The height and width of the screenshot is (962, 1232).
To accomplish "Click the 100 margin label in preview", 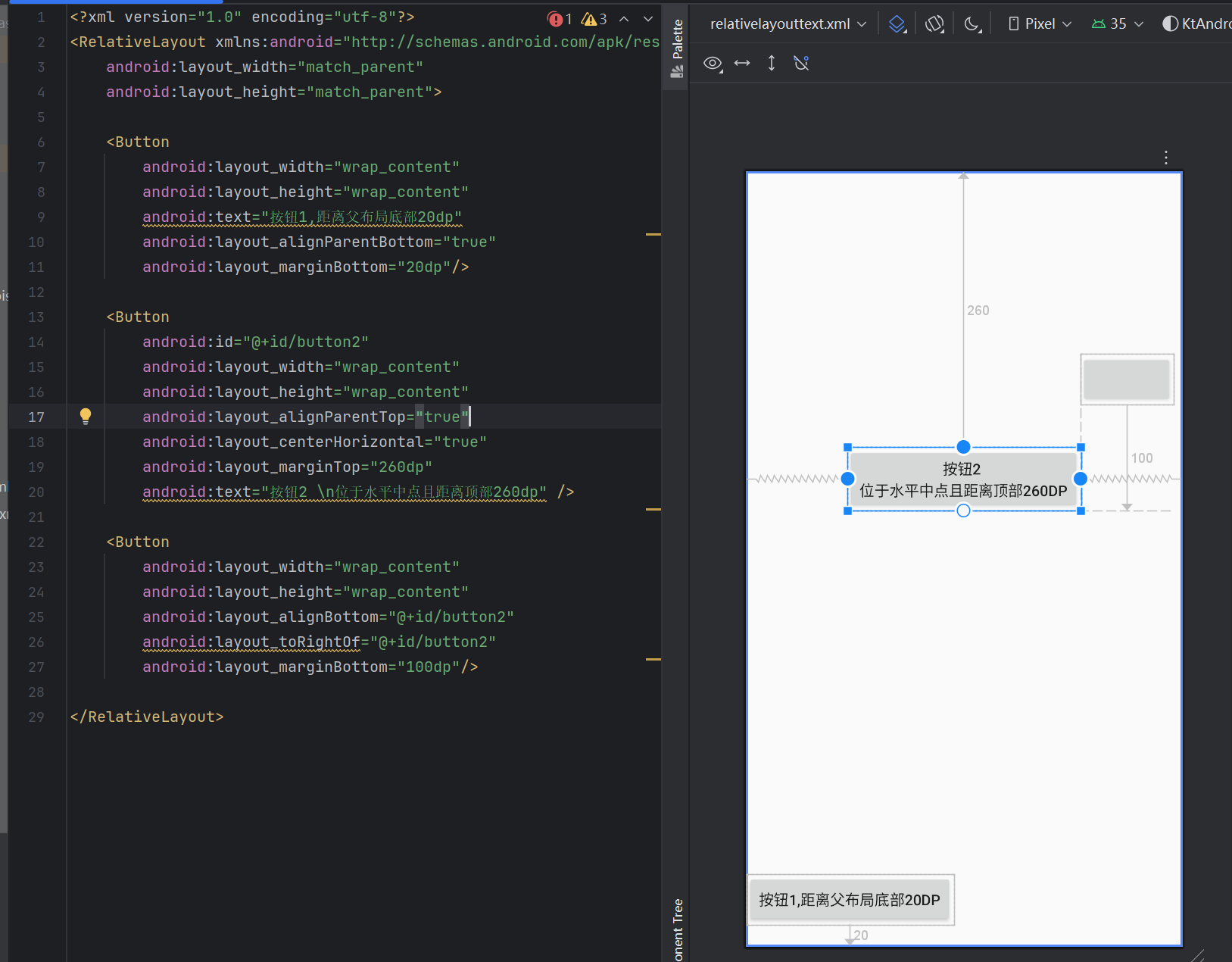I will (x=1142, y=458).
